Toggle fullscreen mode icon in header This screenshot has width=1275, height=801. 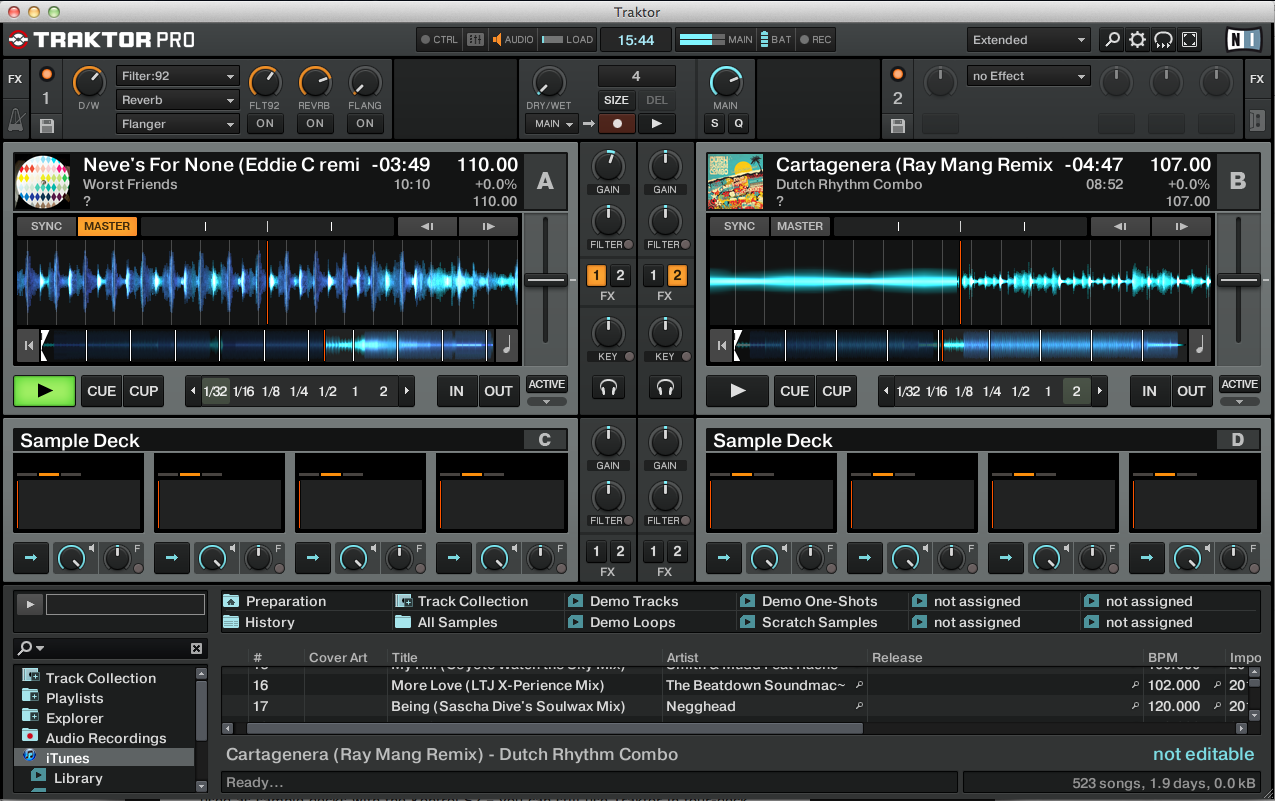coord(1189,40)
